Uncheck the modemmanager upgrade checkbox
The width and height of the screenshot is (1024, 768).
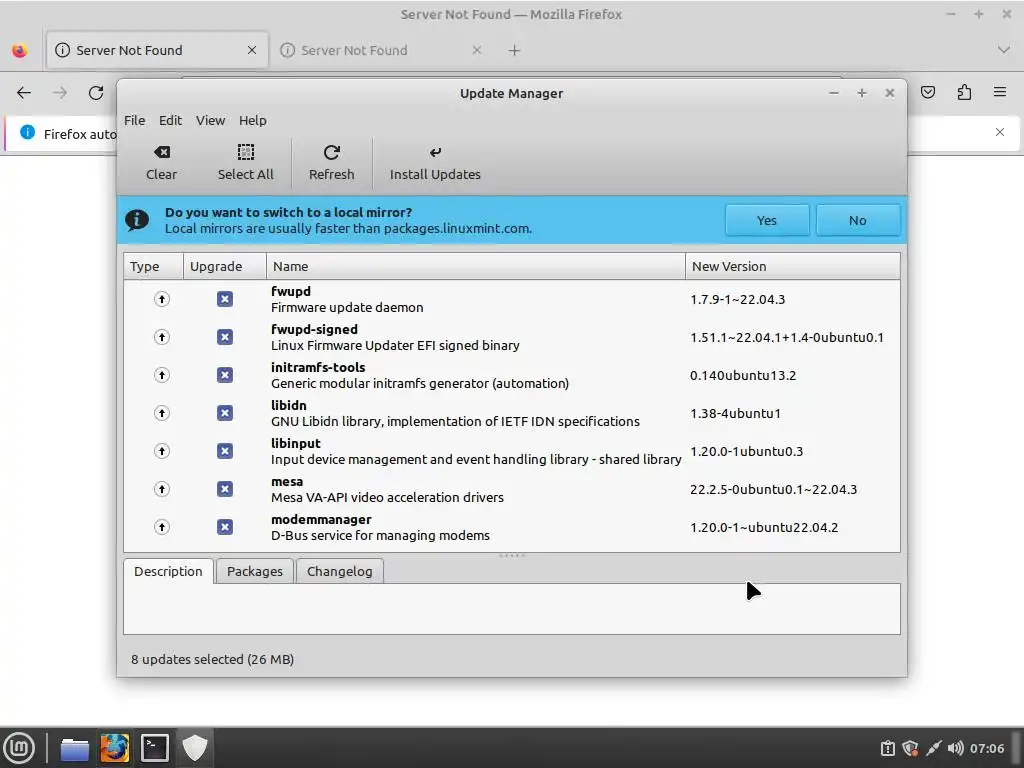point(225,527)
